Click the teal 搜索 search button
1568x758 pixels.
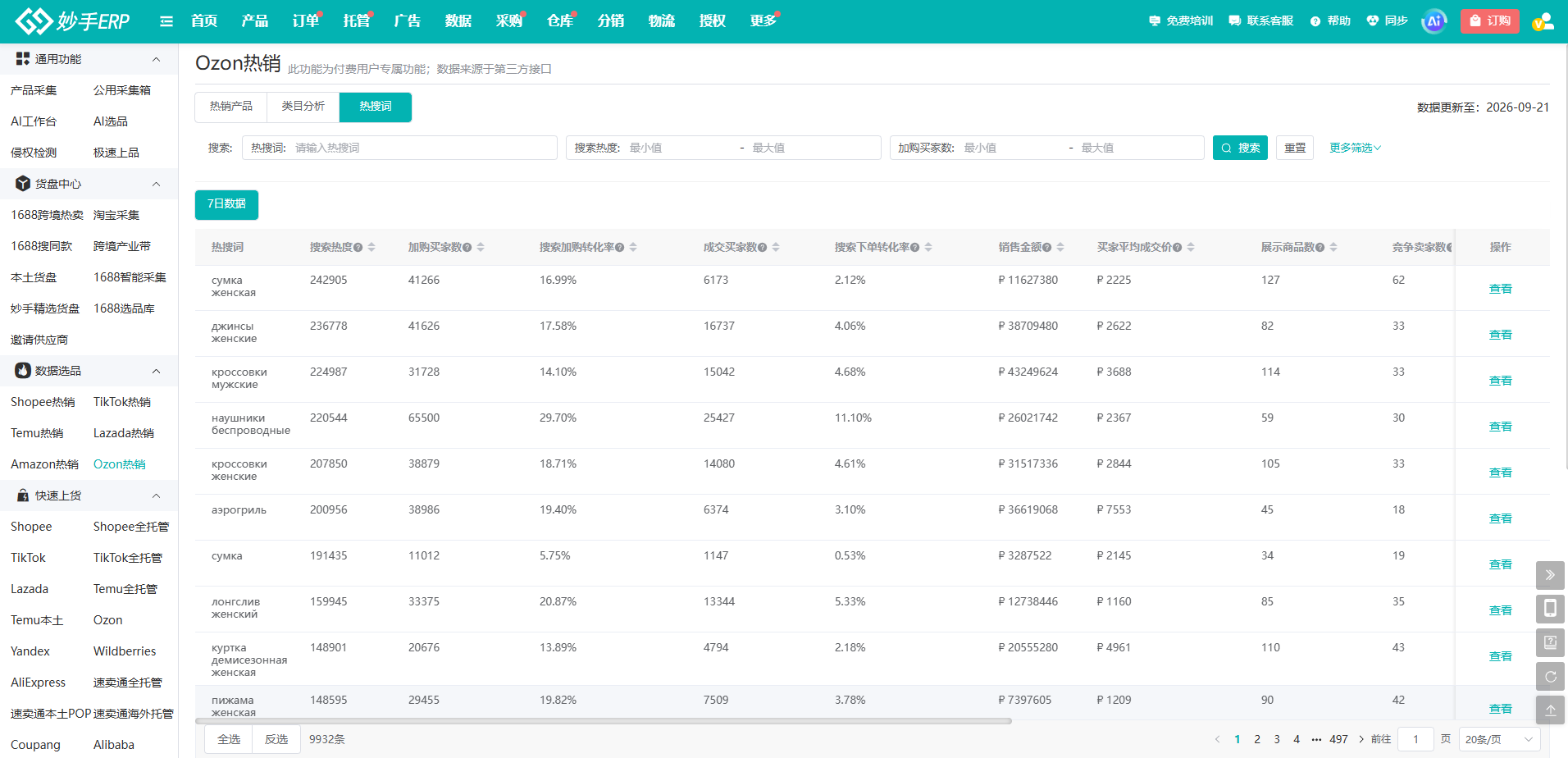(1241, 148)
